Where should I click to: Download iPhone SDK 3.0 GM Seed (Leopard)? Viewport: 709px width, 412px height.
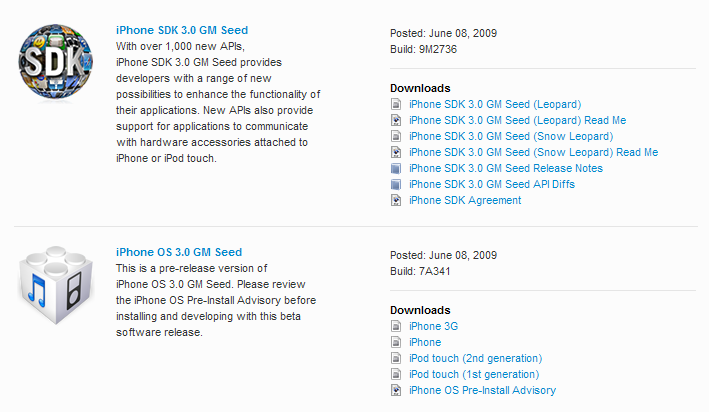[x=495, y=104]
